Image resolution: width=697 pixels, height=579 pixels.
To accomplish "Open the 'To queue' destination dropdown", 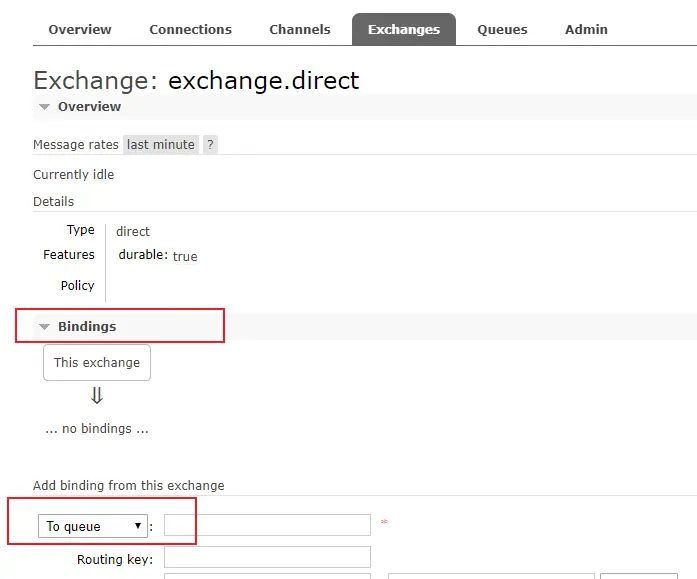I will (x=93, y=526).
